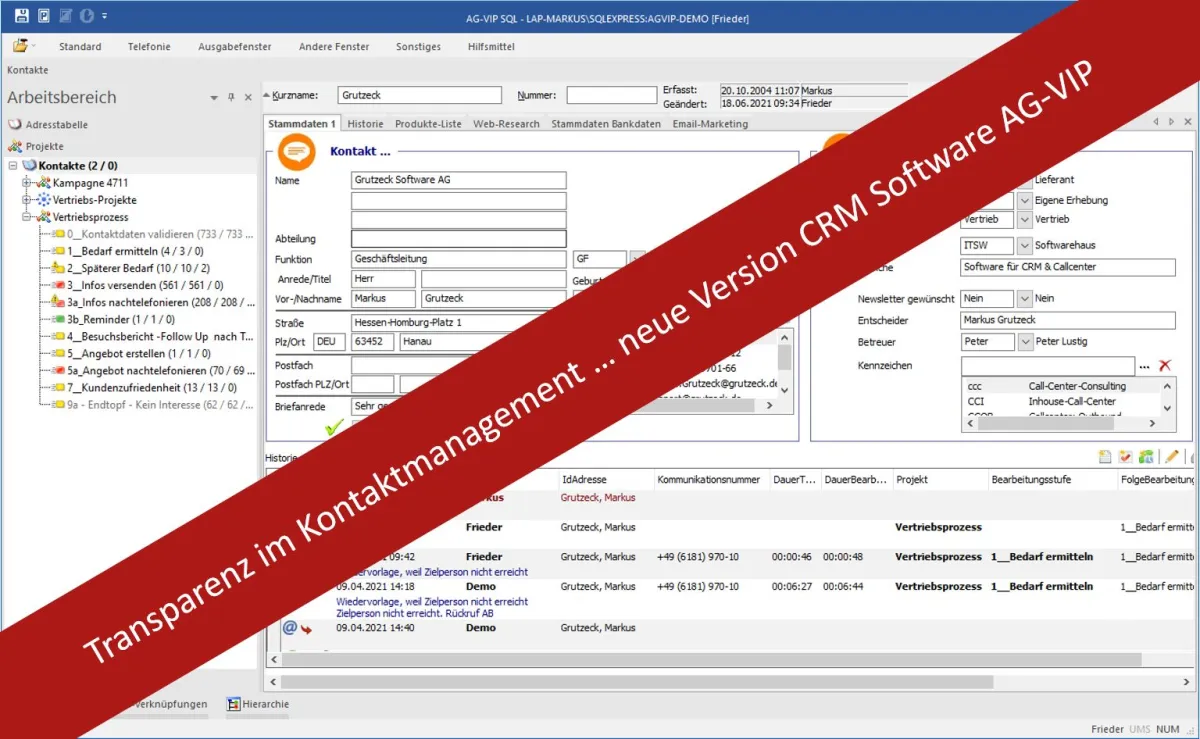Open the Vertrieb dropdown arrow
This screenshot has width=1200, height=739.
click(1024, 219)
